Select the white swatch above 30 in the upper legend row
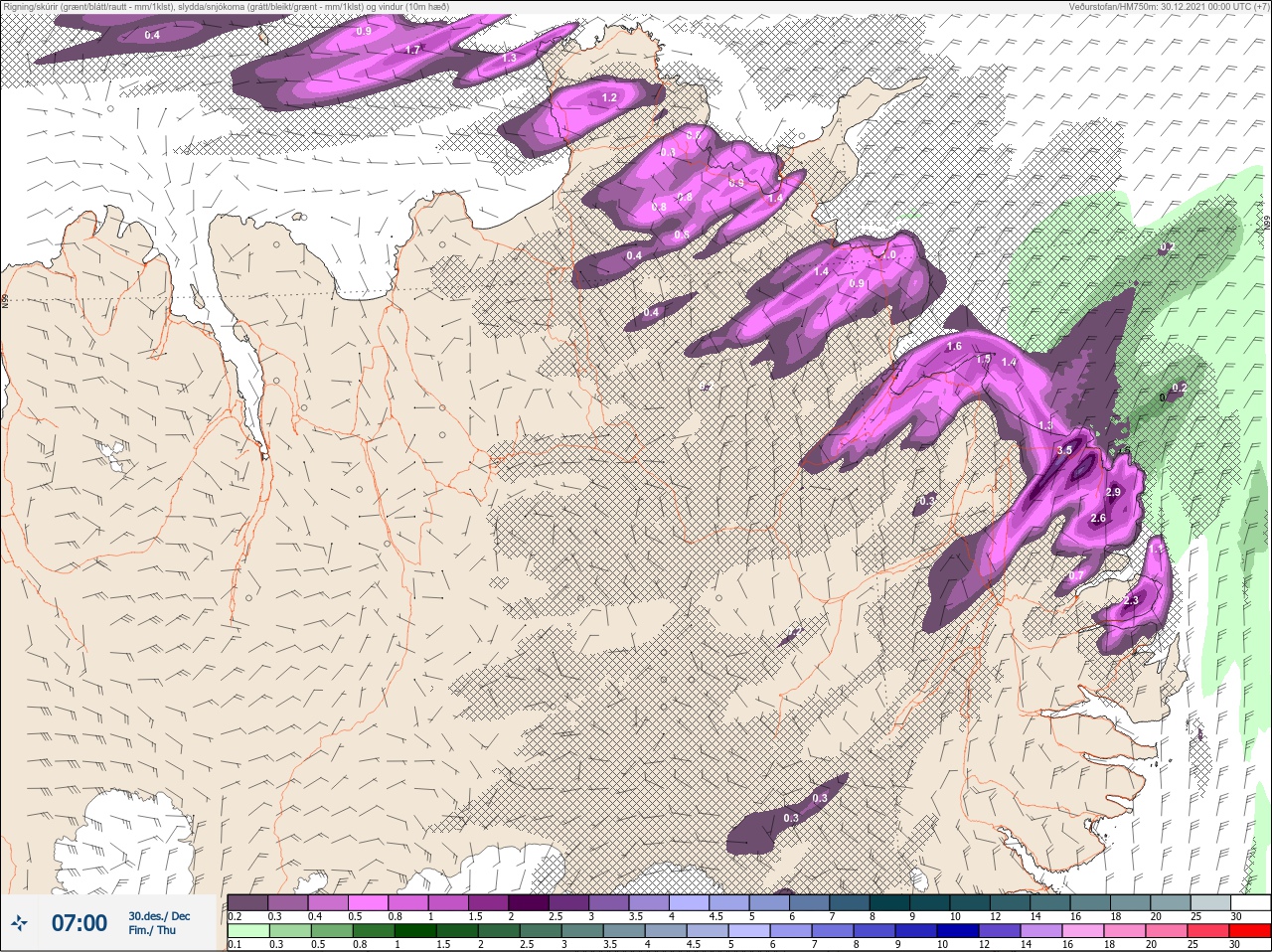Image resolution: width=1272 pixels, height=952 pixels. pyautogui.click(x=1250, y=902)
